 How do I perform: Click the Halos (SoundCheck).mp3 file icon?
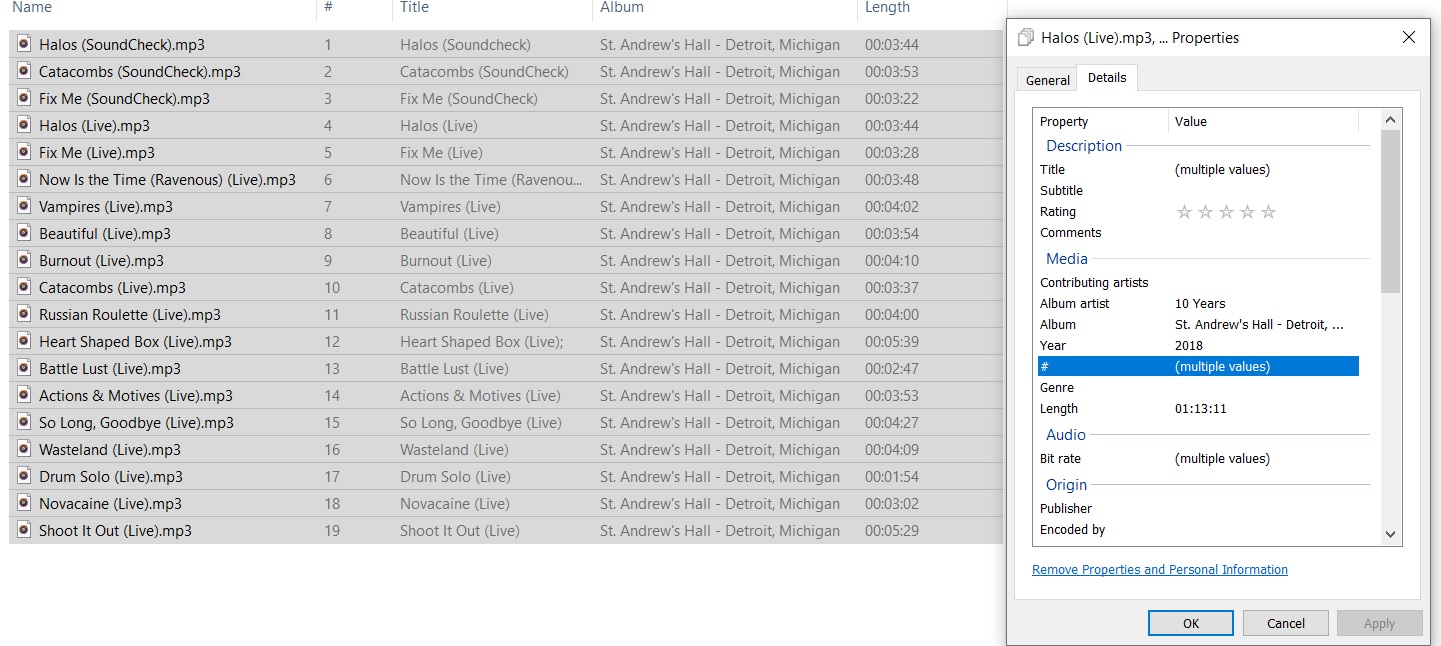[x=25, y=44]
